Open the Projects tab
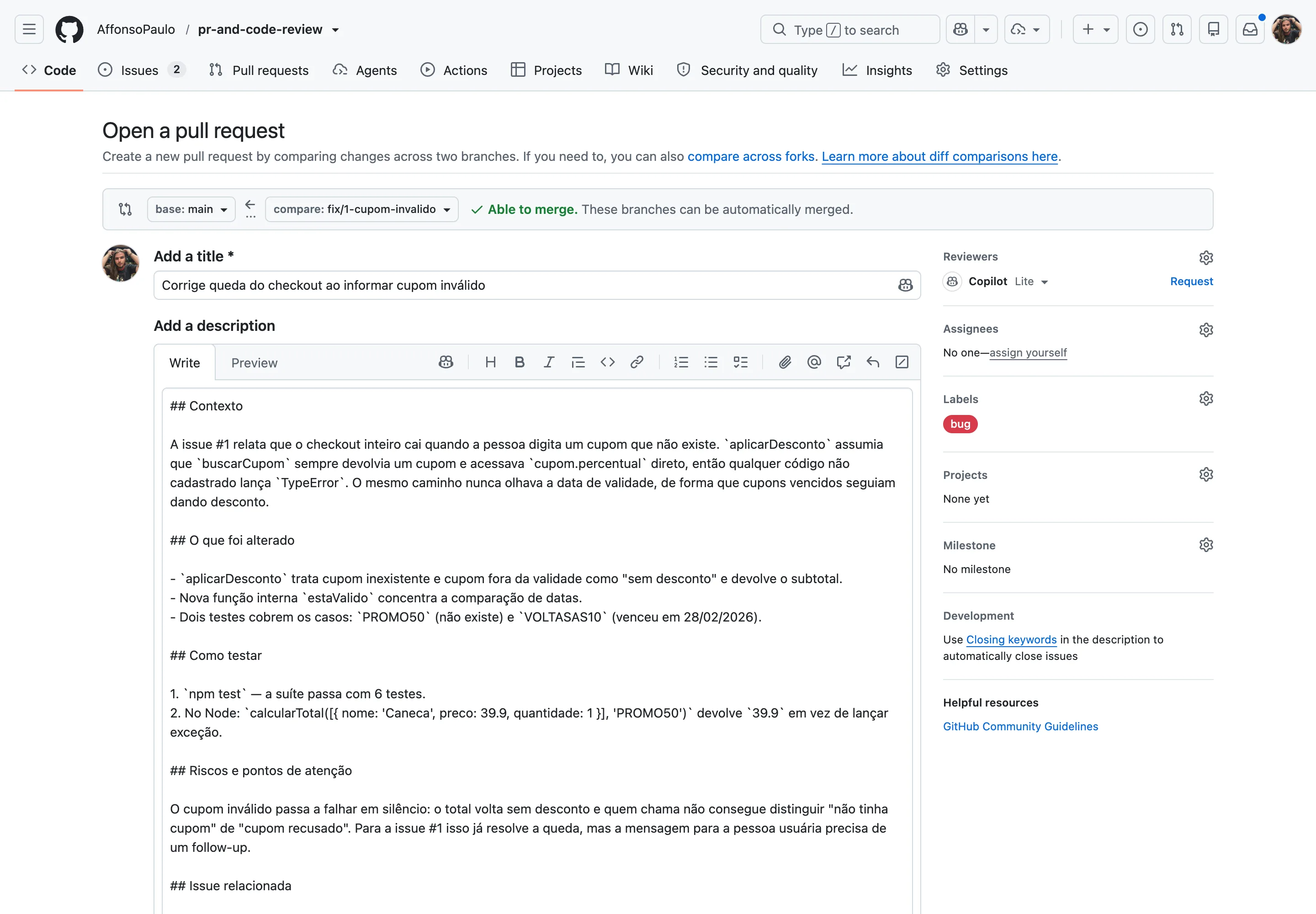Viewport: 1316px width, 914px height. pyautogui.click(x=547, y=70)
